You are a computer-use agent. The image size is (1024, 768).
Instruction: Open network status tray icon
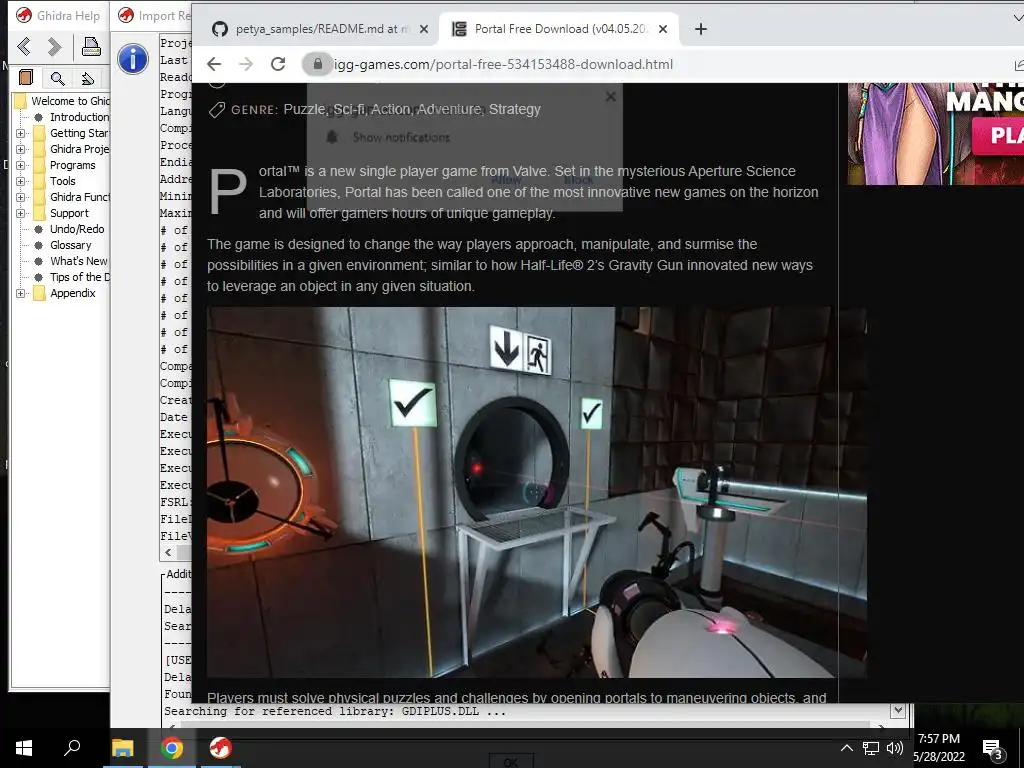pos(871,748)
